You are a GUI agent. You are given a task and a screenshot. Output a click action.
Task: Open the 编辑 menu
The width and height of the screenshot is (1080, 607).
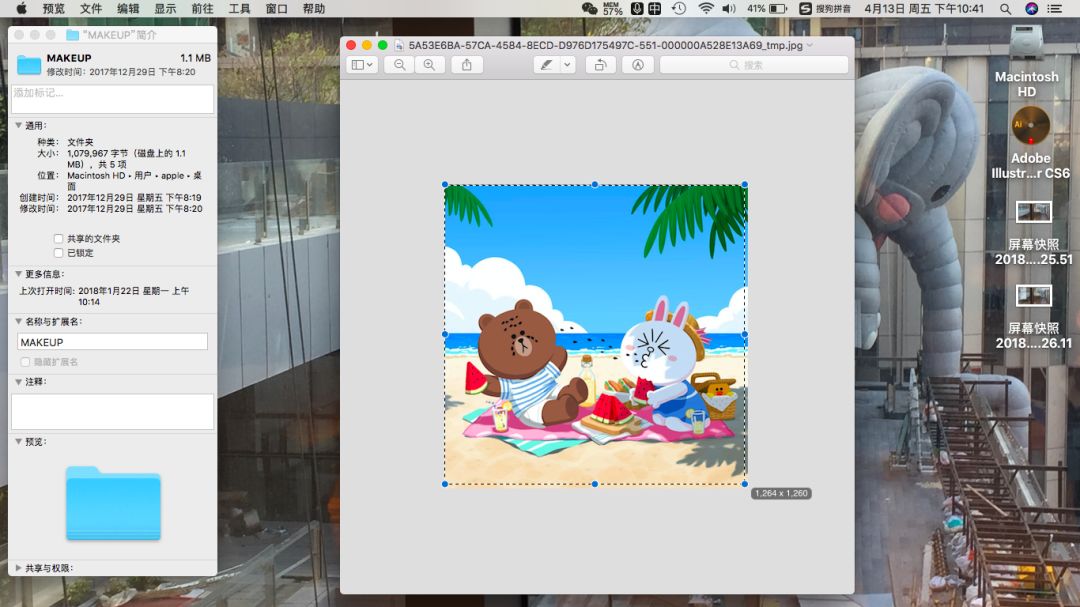click(128, 8)
